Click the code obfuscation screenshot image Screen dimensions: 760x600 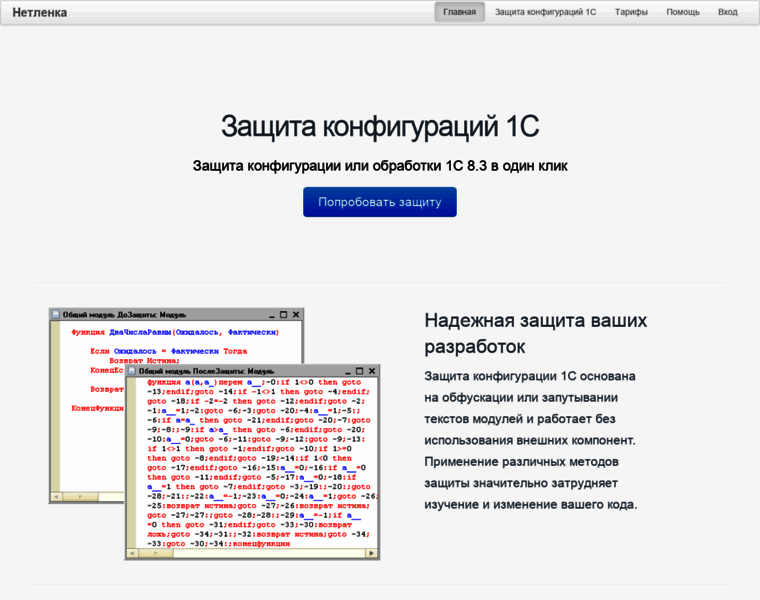click(x=214, y=434)
